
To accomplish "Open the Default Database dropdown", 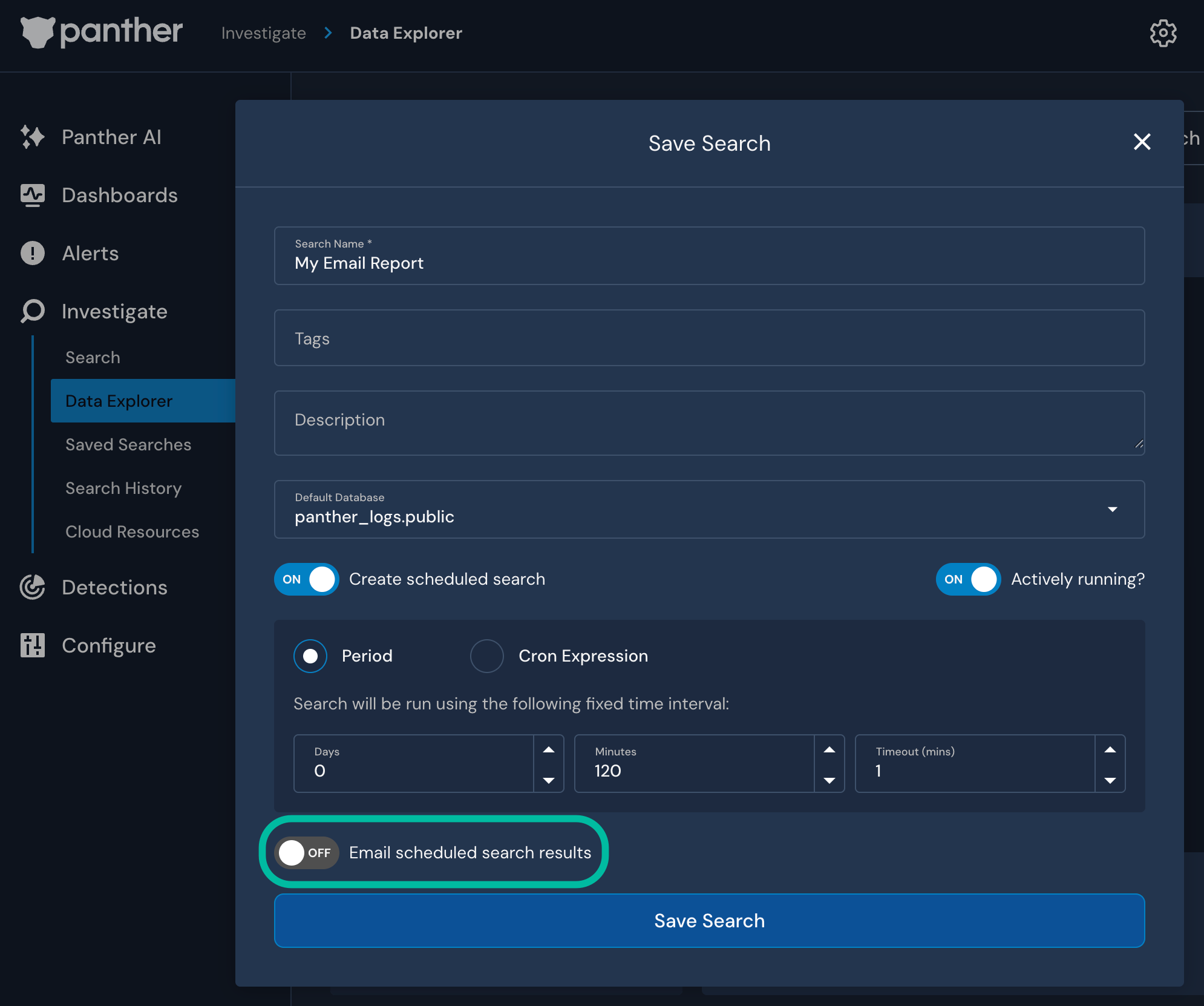I will click(1113, 510).
